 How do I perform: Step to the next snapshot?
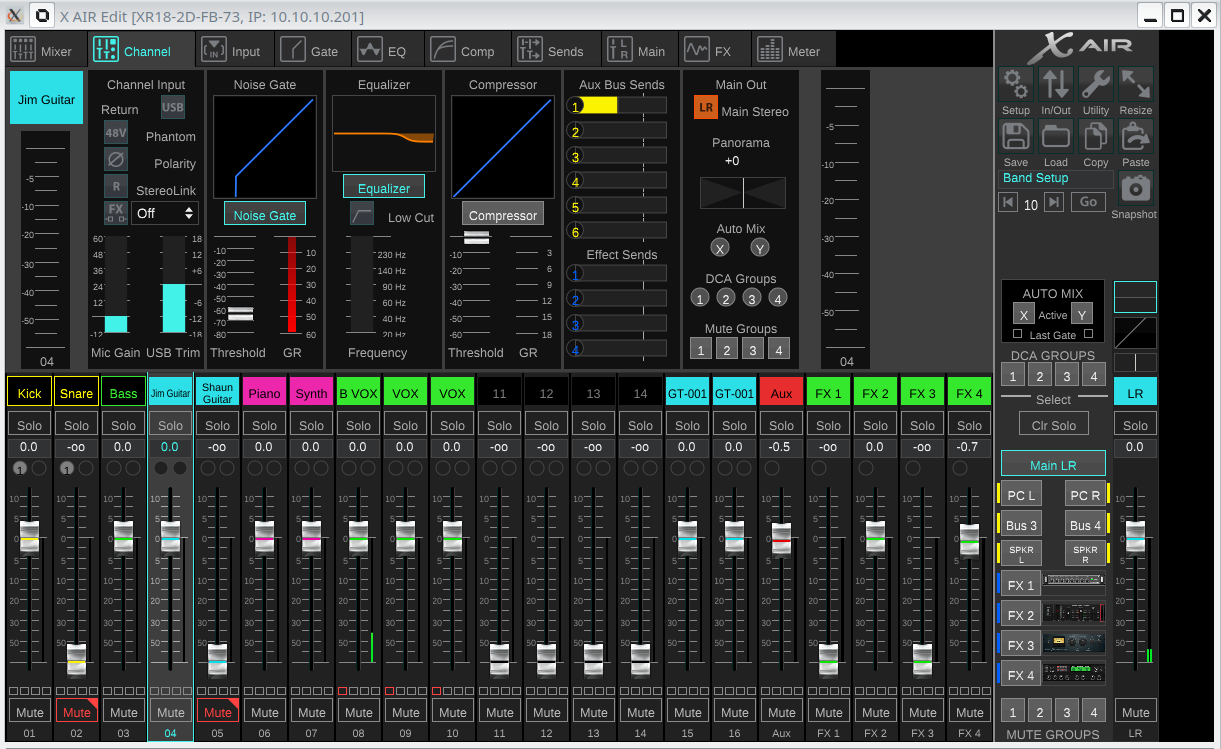click(1053, 202)
